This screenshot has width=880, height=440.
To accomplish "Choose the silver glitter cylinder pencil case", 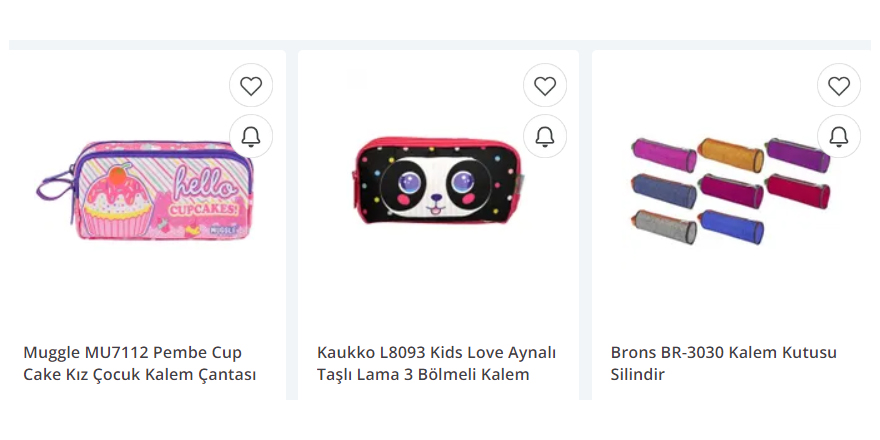I will [x=664, y=226].
